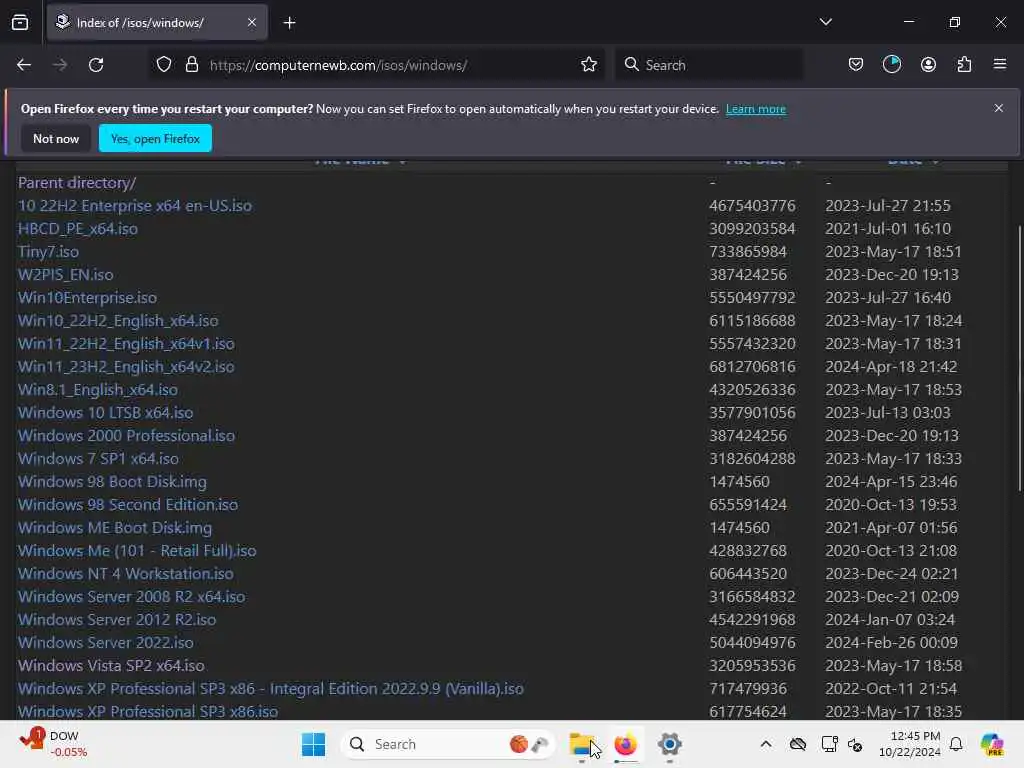Download Windows ME Boot Disk.img

(115, 528)
